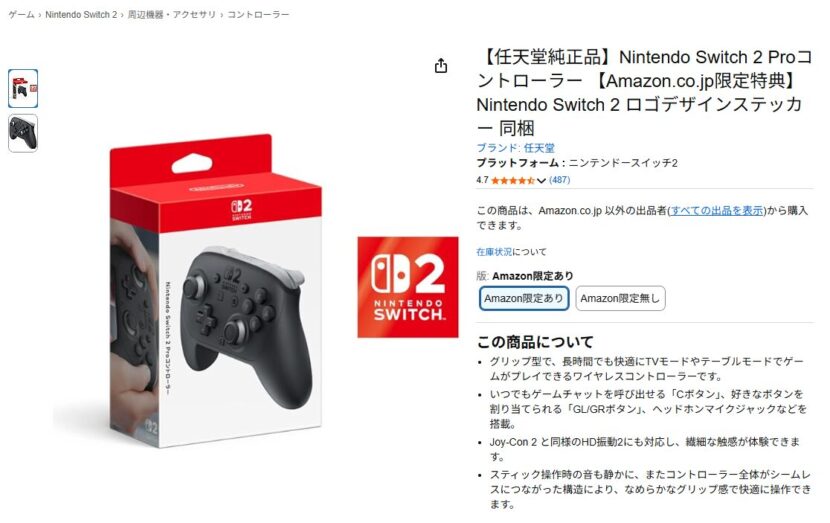Open the 'ブランド: 任天堂' brand link
This screenshot has width=830, height=523.
pyautogui.click(x=515, y=148)
